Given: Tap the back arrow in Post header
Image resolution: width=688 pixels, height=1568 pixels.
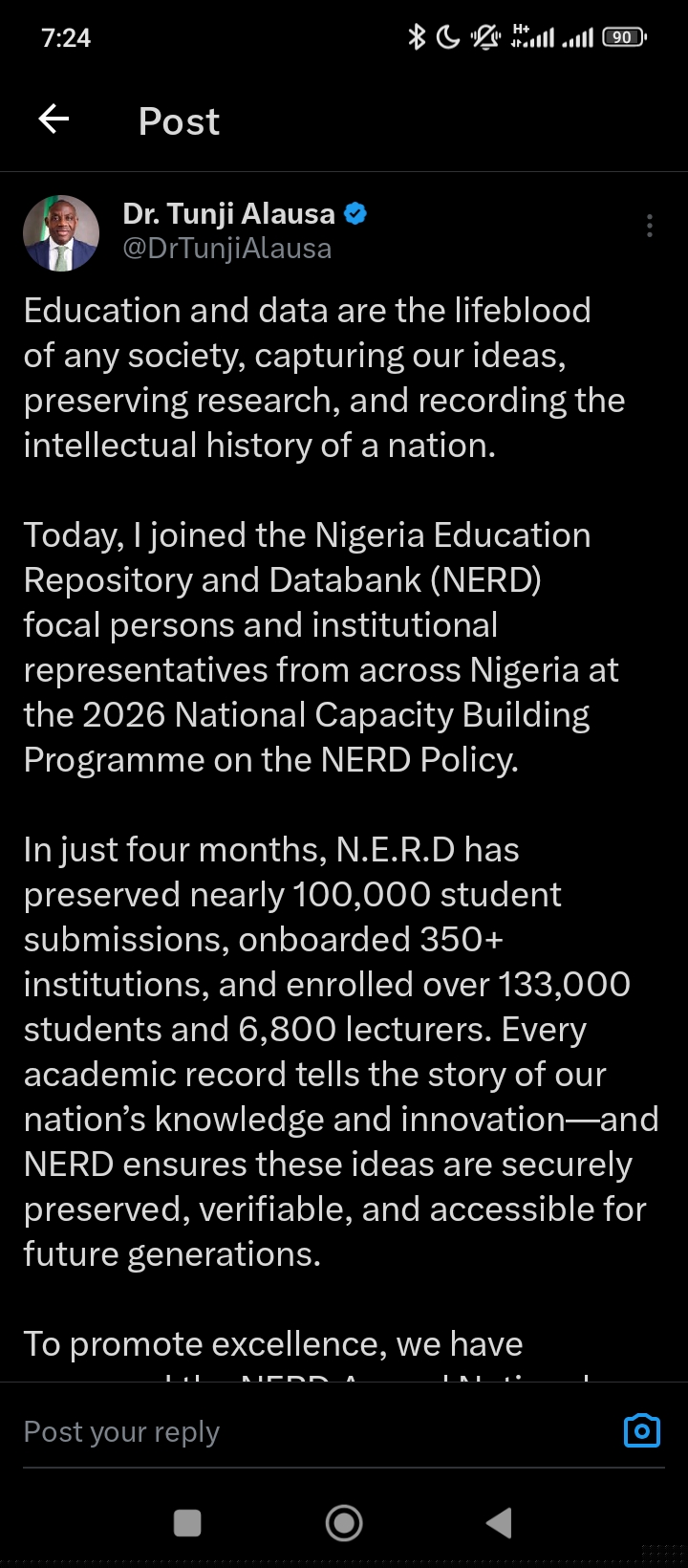Looking at the screenshot, I should (54, 120).
